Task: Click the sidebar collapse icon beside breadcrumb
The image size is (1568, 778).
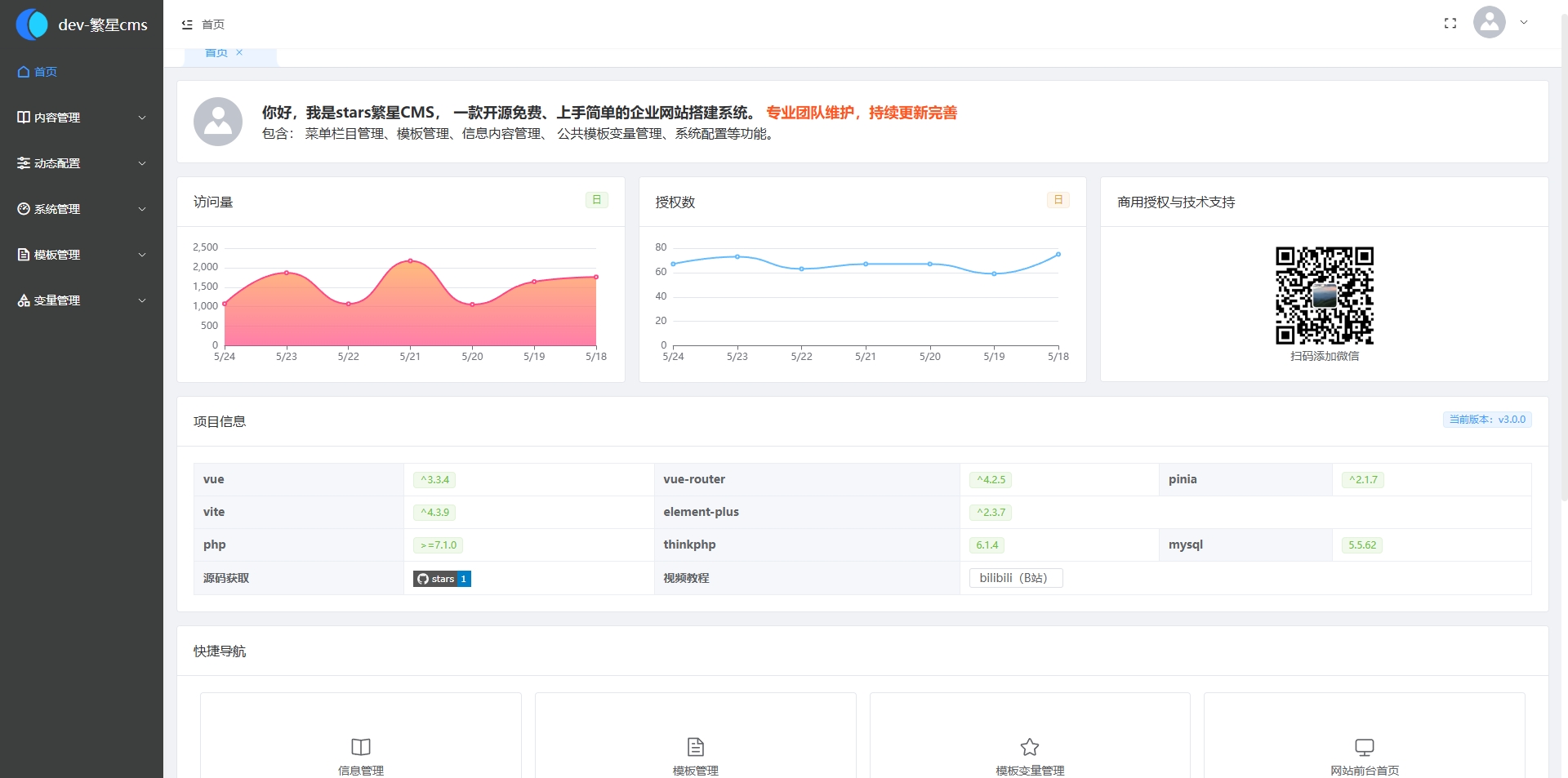Action: 187,24
